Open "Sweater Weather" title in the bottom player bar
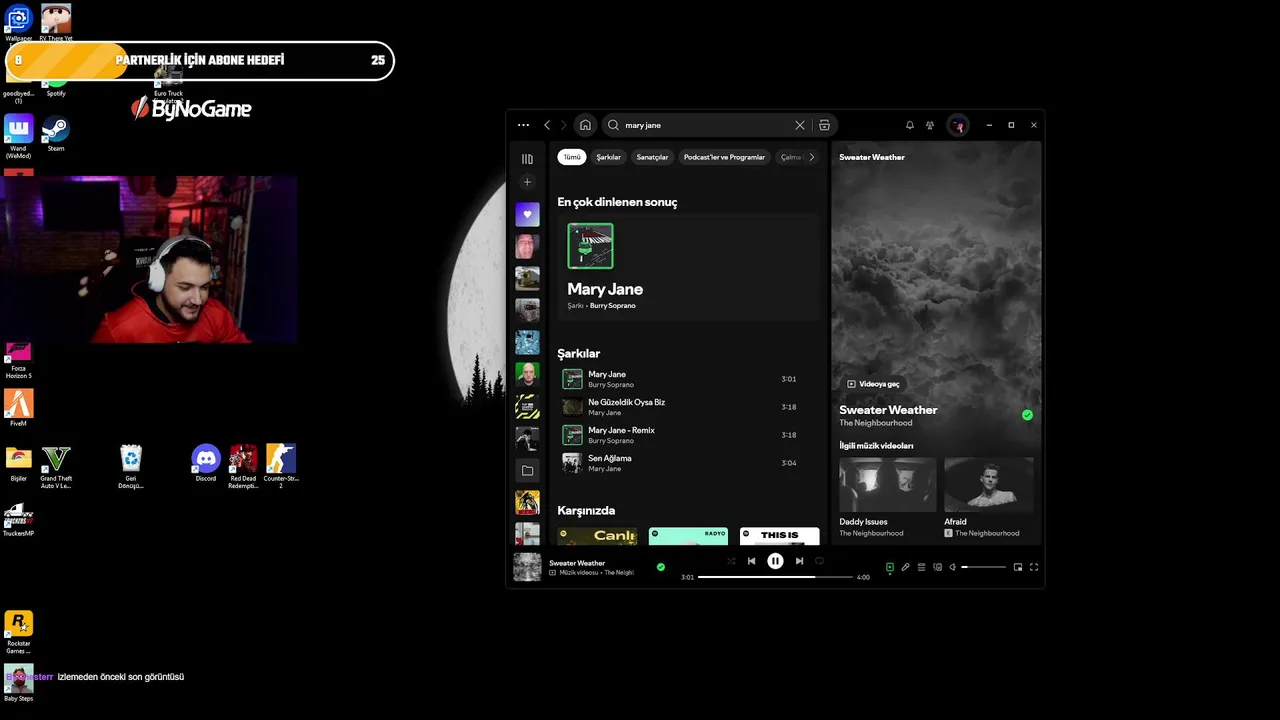Viewport: 1280px width, 720px height. (577, 563)
